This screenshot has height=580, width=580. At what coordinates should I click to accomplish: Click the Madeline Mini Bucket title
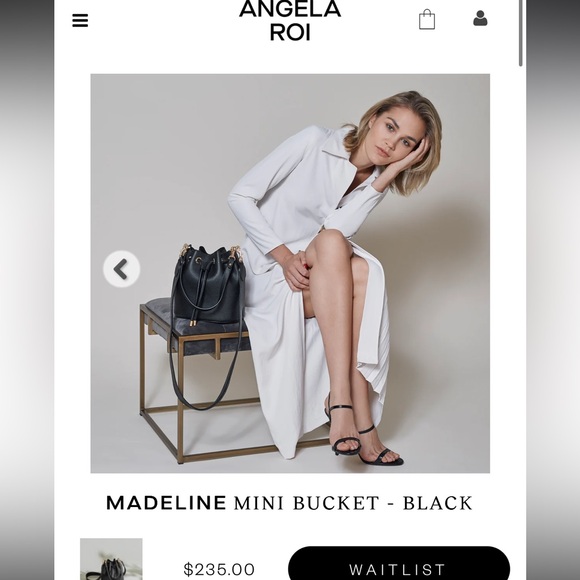289,503
